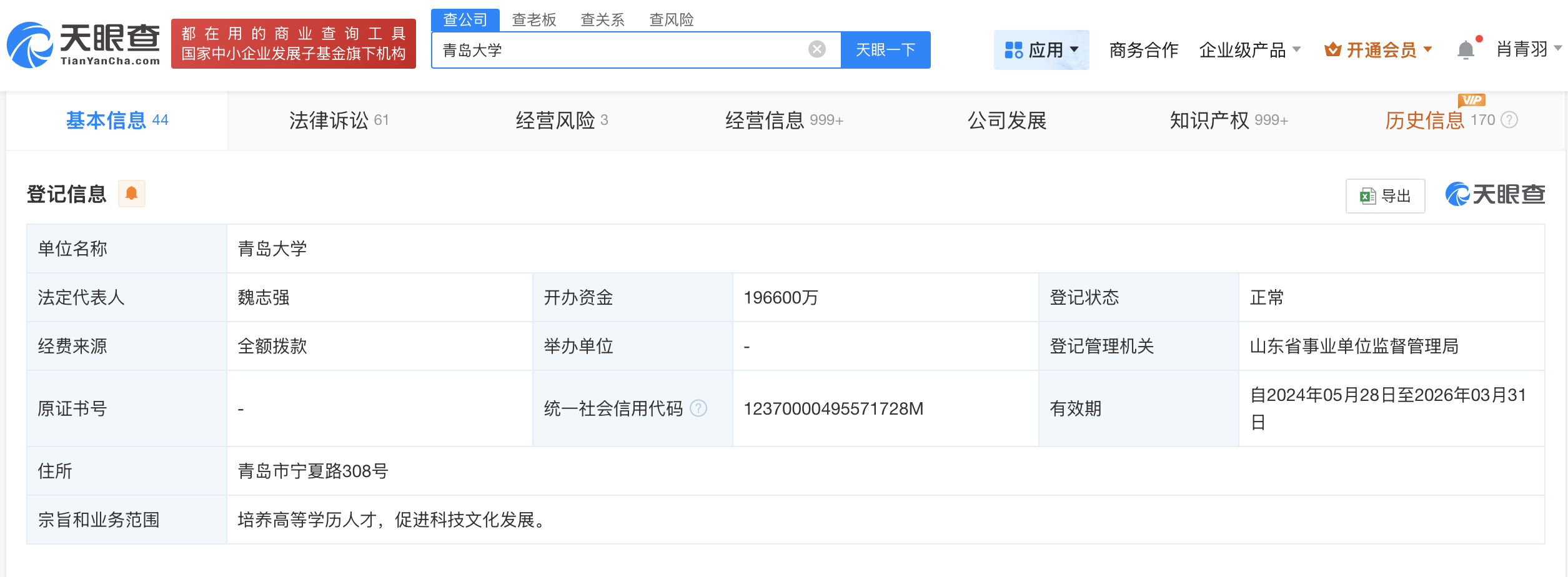Click the 经费来源 label cell
Image resolution: width=1568 pixels, height=577 pixels.
pos(127,346)
